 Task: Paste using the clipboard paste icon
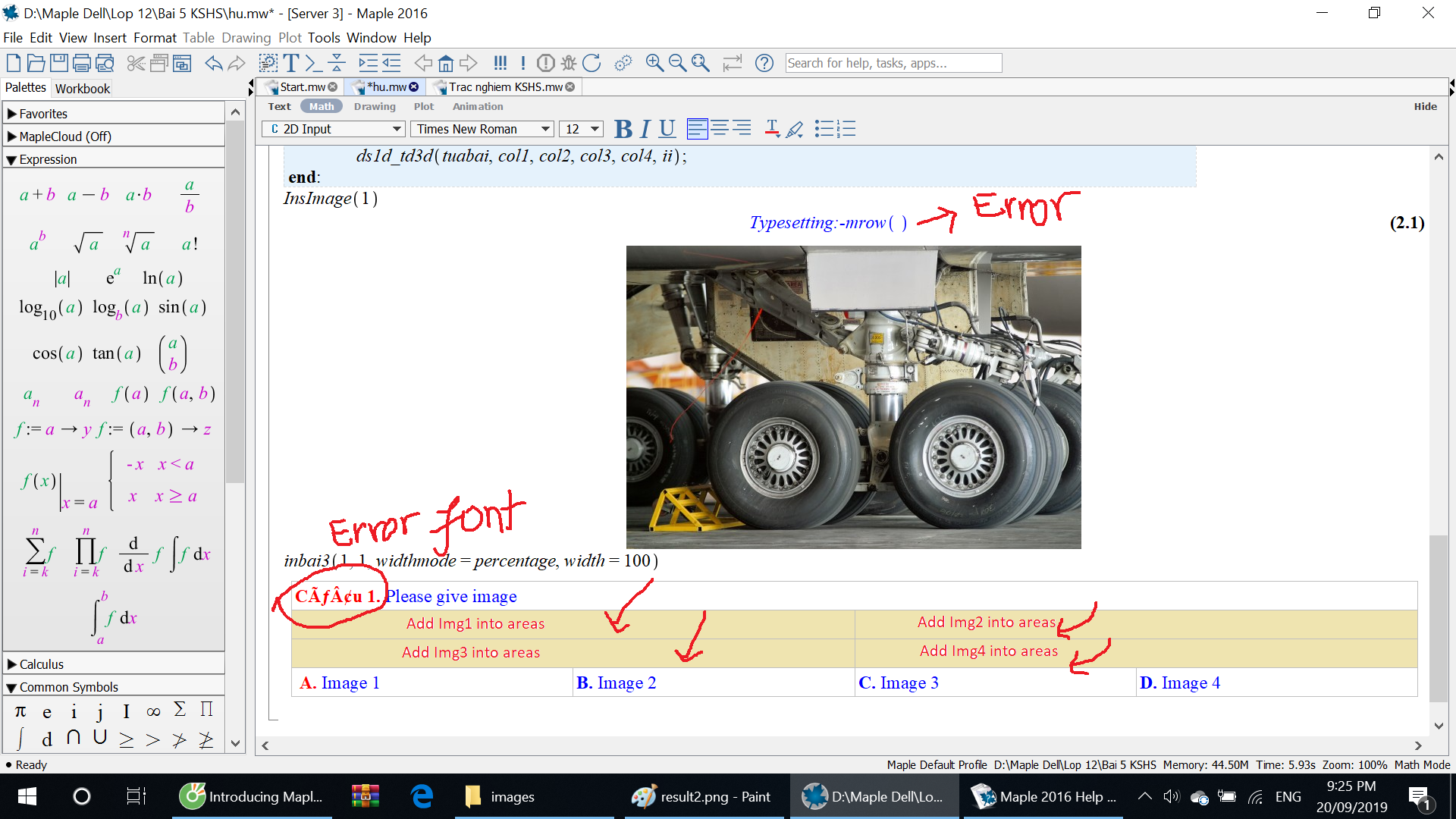[x=182, y=63]
